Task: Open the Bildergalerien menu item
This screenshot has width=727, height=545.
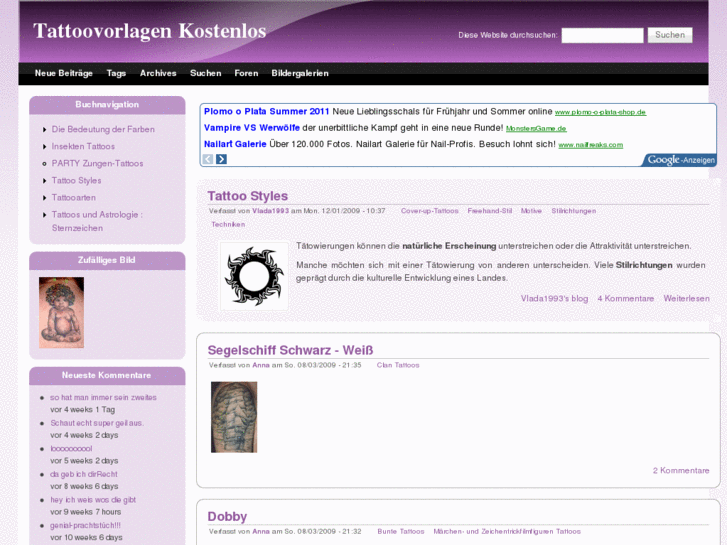Action: [300, 73]
